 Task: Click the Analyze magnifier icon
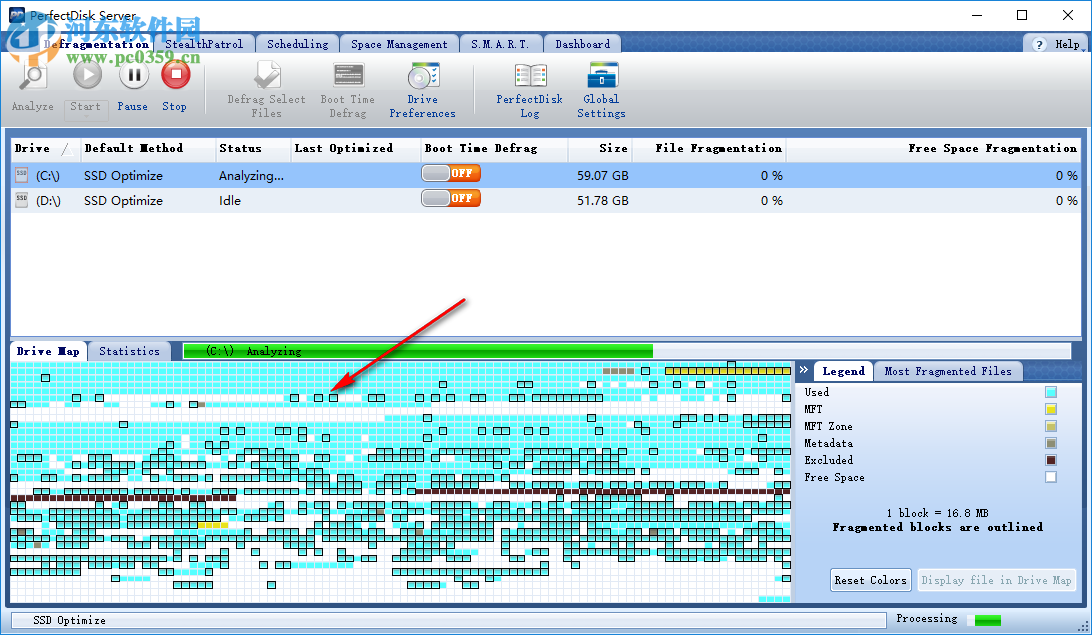[x=32, y=76]
